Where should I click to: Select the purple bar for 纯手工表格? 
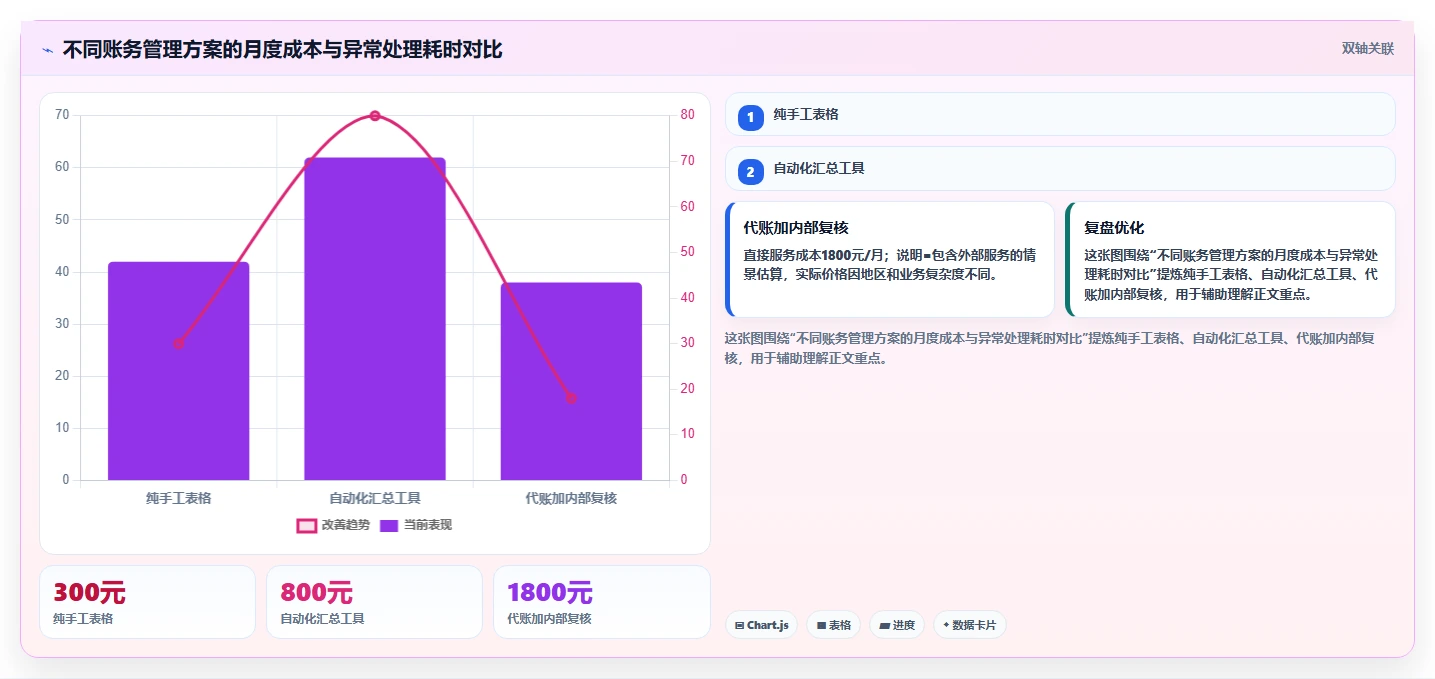coord(178,371)
